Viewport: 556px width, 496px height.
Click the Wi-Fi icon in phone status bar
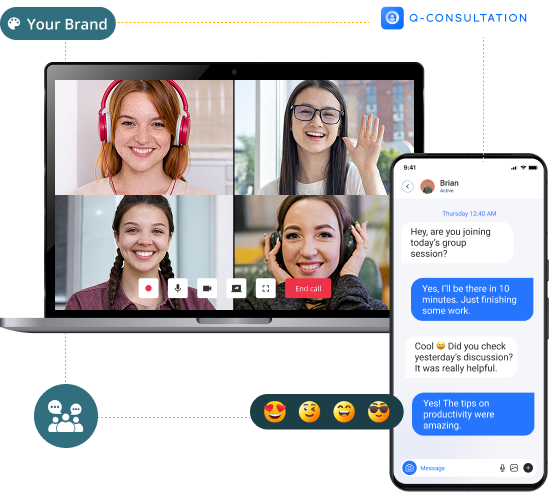tap(524, 168)
